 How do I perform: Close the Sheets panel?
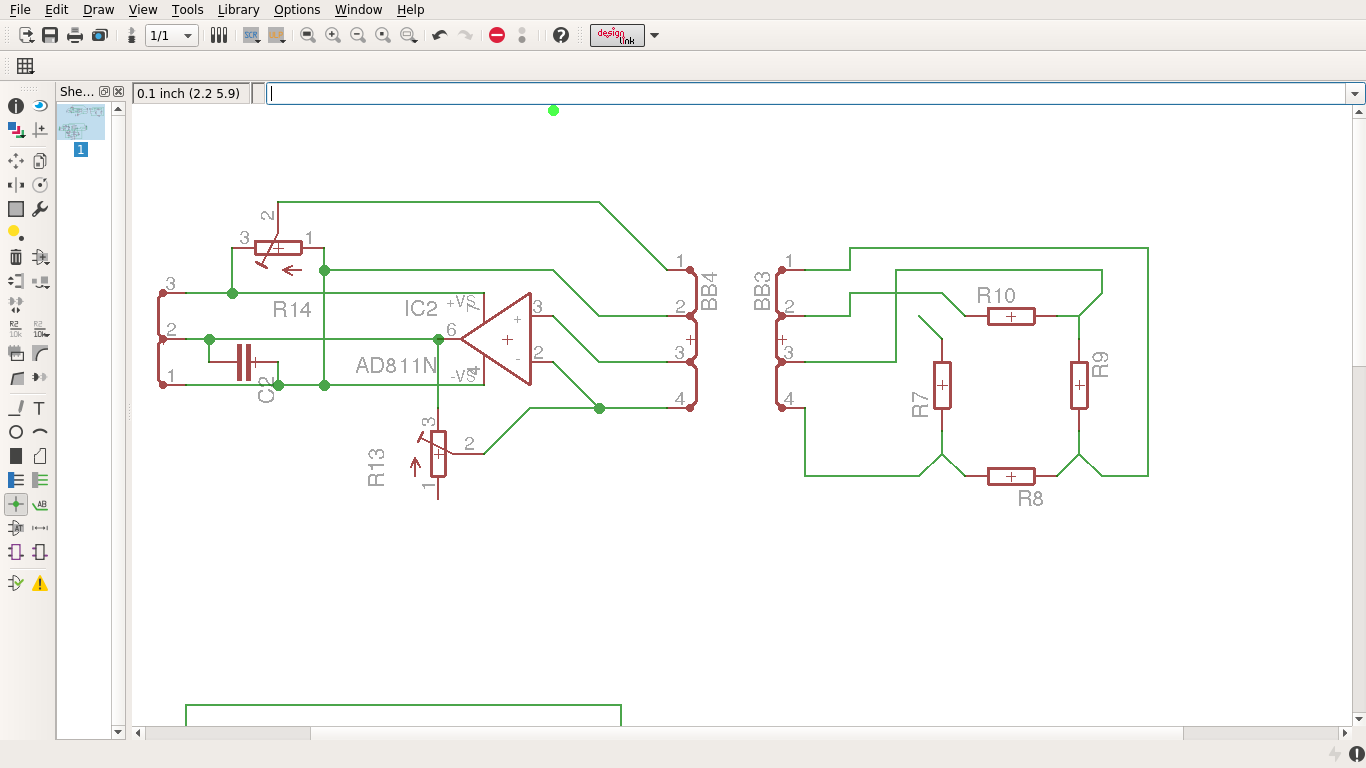pyautogui.click(x=118, y=91)
